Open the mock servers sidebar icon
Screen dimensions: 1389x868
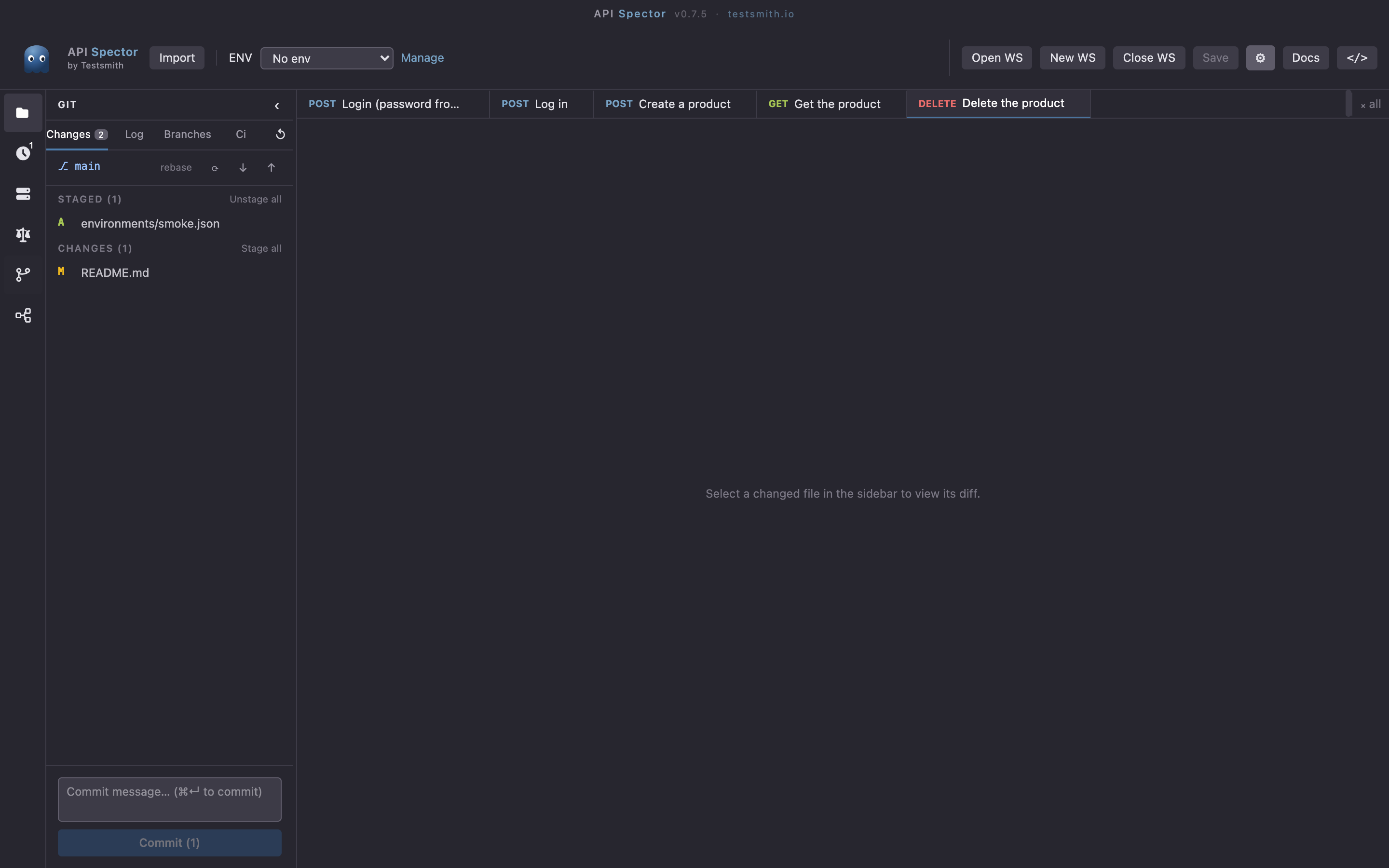[23, 194]
